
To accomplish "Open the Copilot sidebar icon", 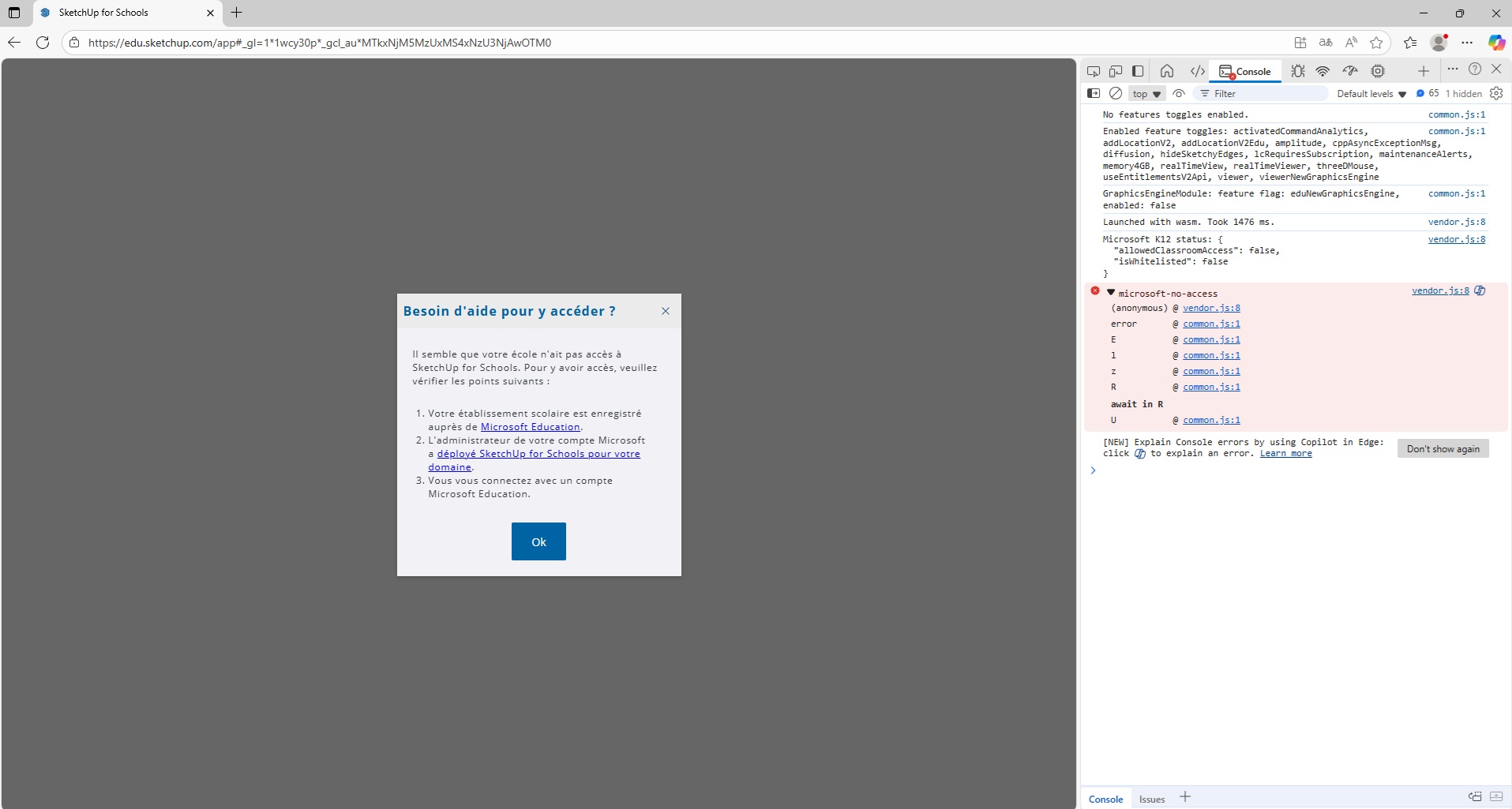I will [1496, 43].
